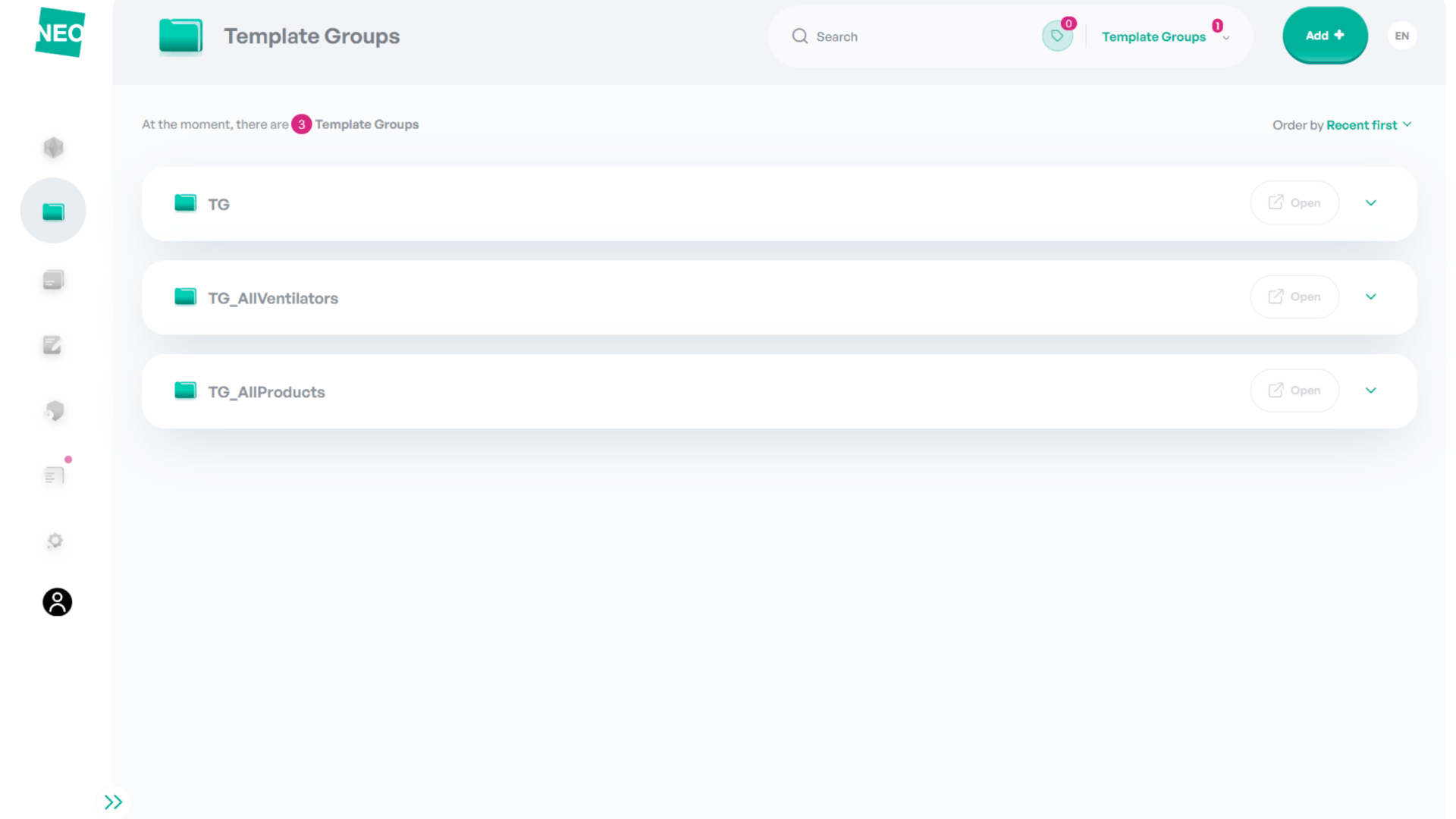Click the Template Groups header folder icon
Viewport: 1456px width, 819px height.
(180, 36)
